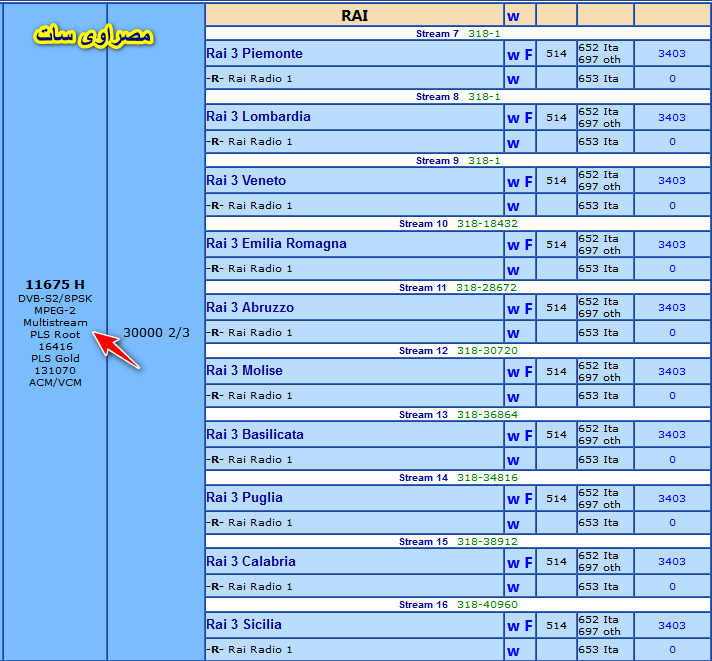Select the 0 value in the Rai Radio 1 row under Stream 12
The height and width of the screenshot is (661, 712).
pos(672,396)
